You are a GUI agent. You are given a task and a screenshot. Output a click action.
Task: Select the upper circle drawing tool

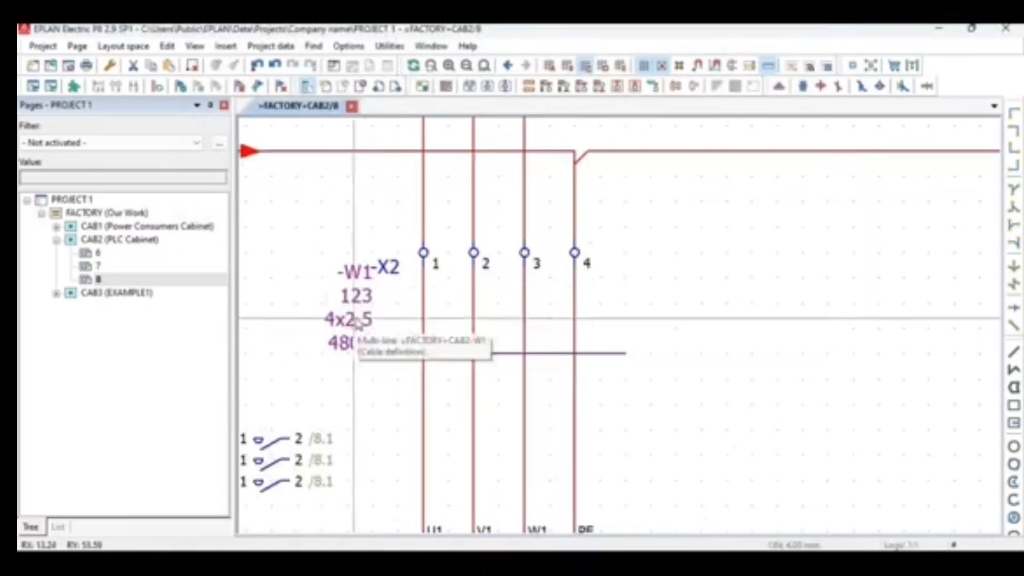click(x=1014, y=447)
